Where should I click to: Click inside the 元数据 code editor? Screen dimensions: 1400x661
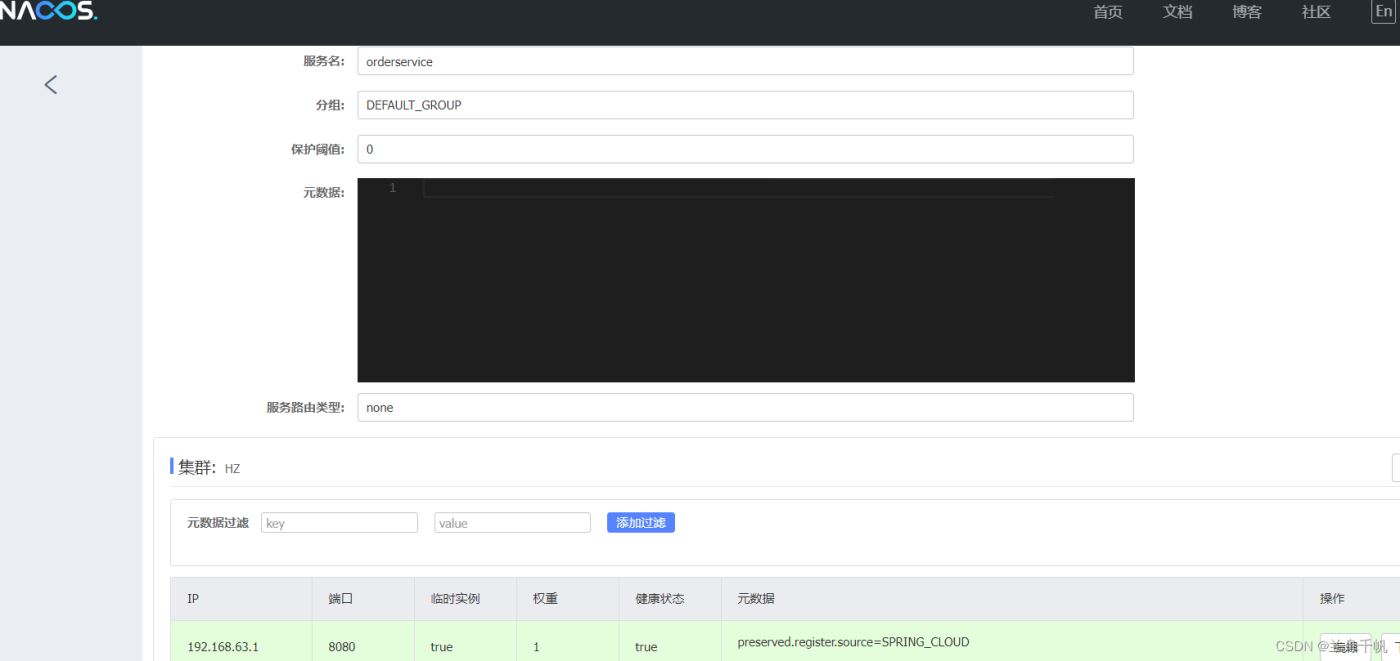pyautogui.click(x=745, y=280)
